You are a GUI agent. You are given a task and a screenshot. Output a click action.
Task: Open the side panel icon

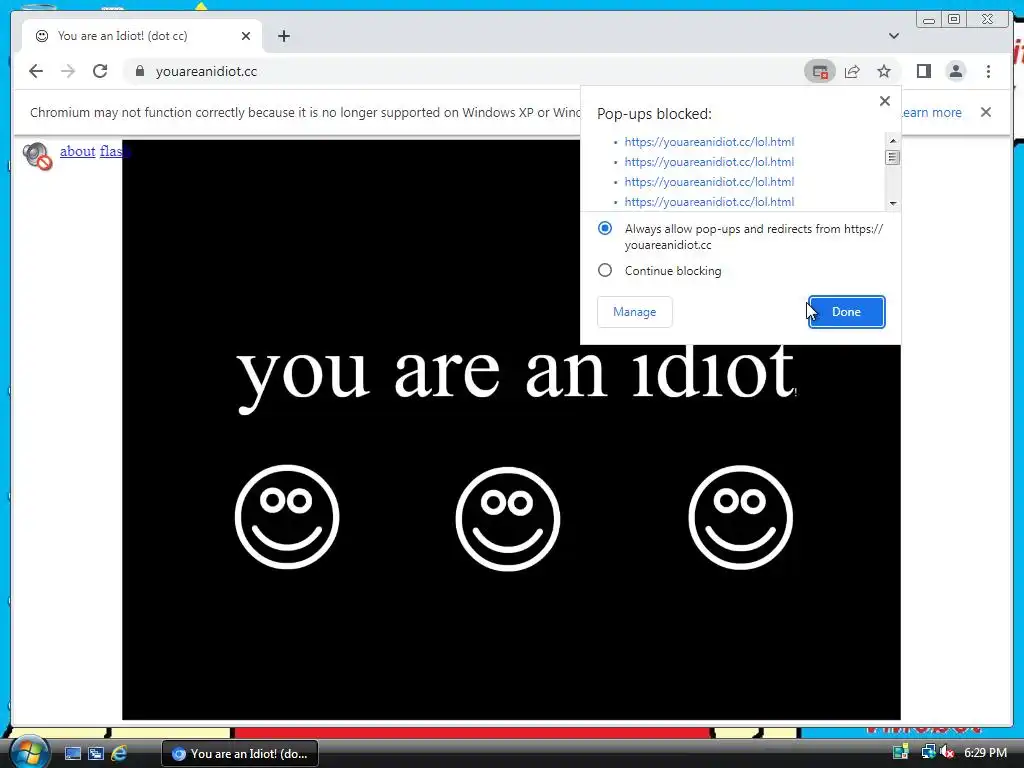tap(923, 71)
